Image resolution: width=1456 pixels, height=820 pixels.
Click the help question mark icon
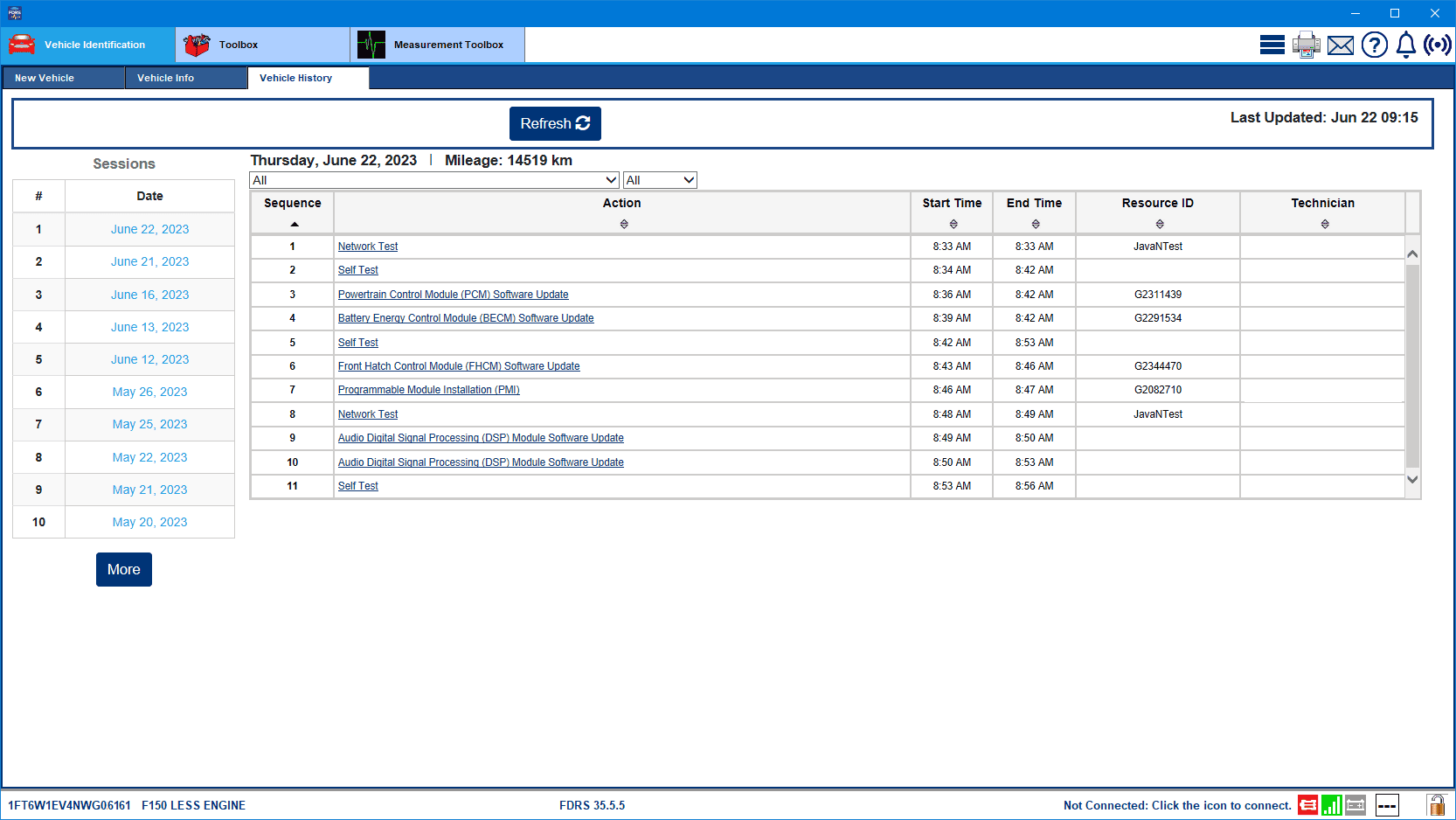point(1374,45)
